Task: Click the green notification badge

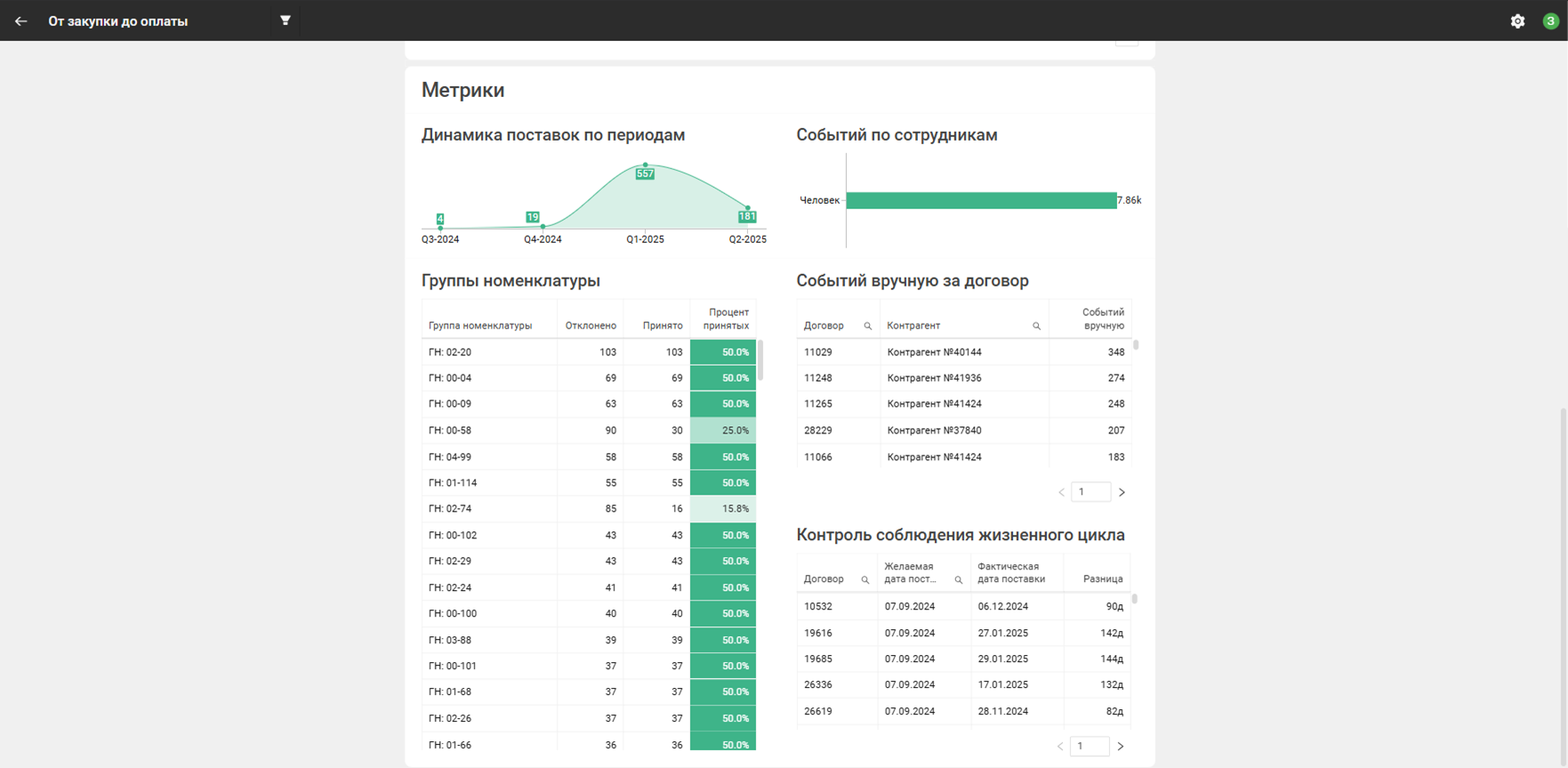Action: click(1550, 21)
